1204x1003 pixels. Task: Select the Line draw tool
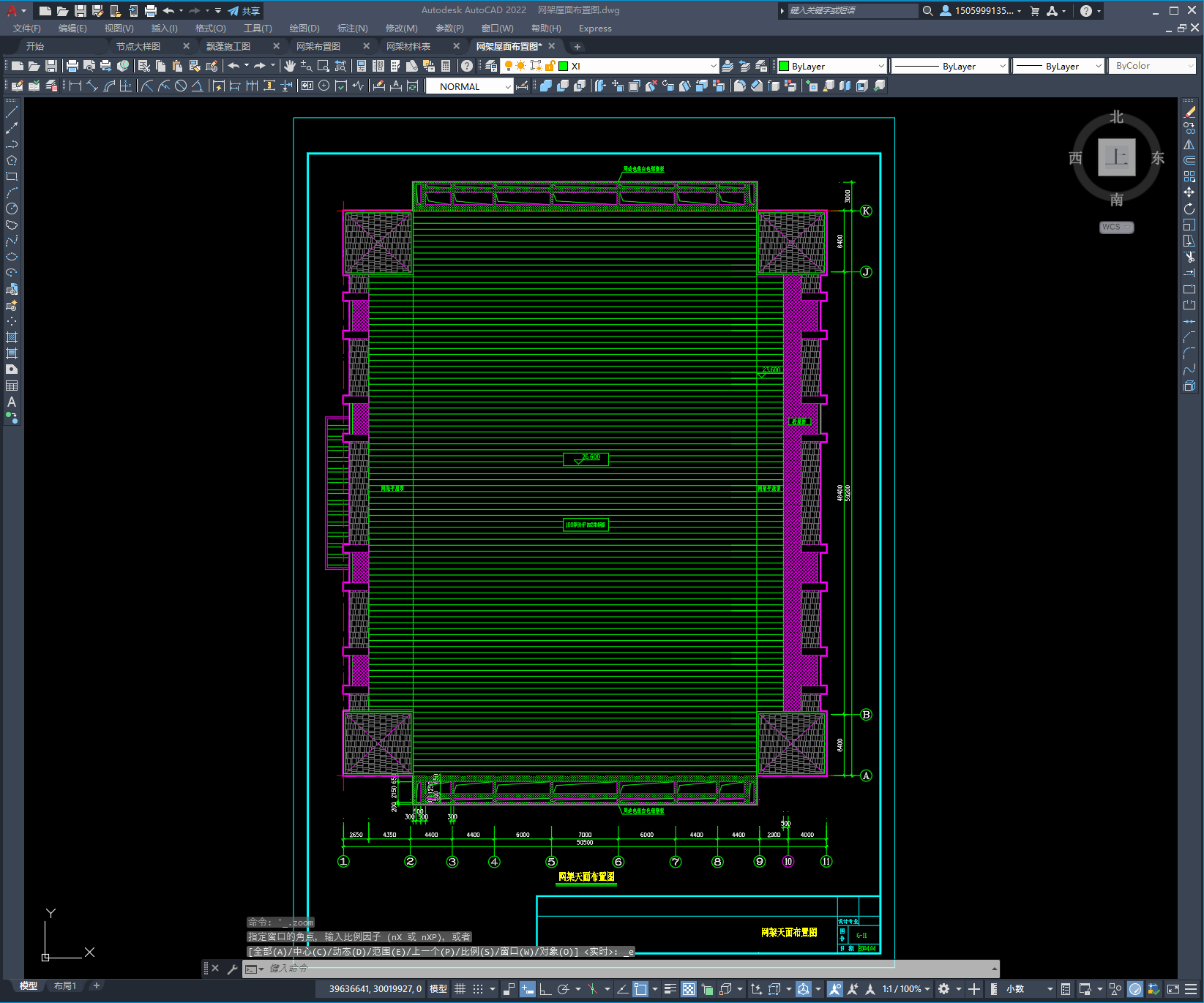(12, 113)
